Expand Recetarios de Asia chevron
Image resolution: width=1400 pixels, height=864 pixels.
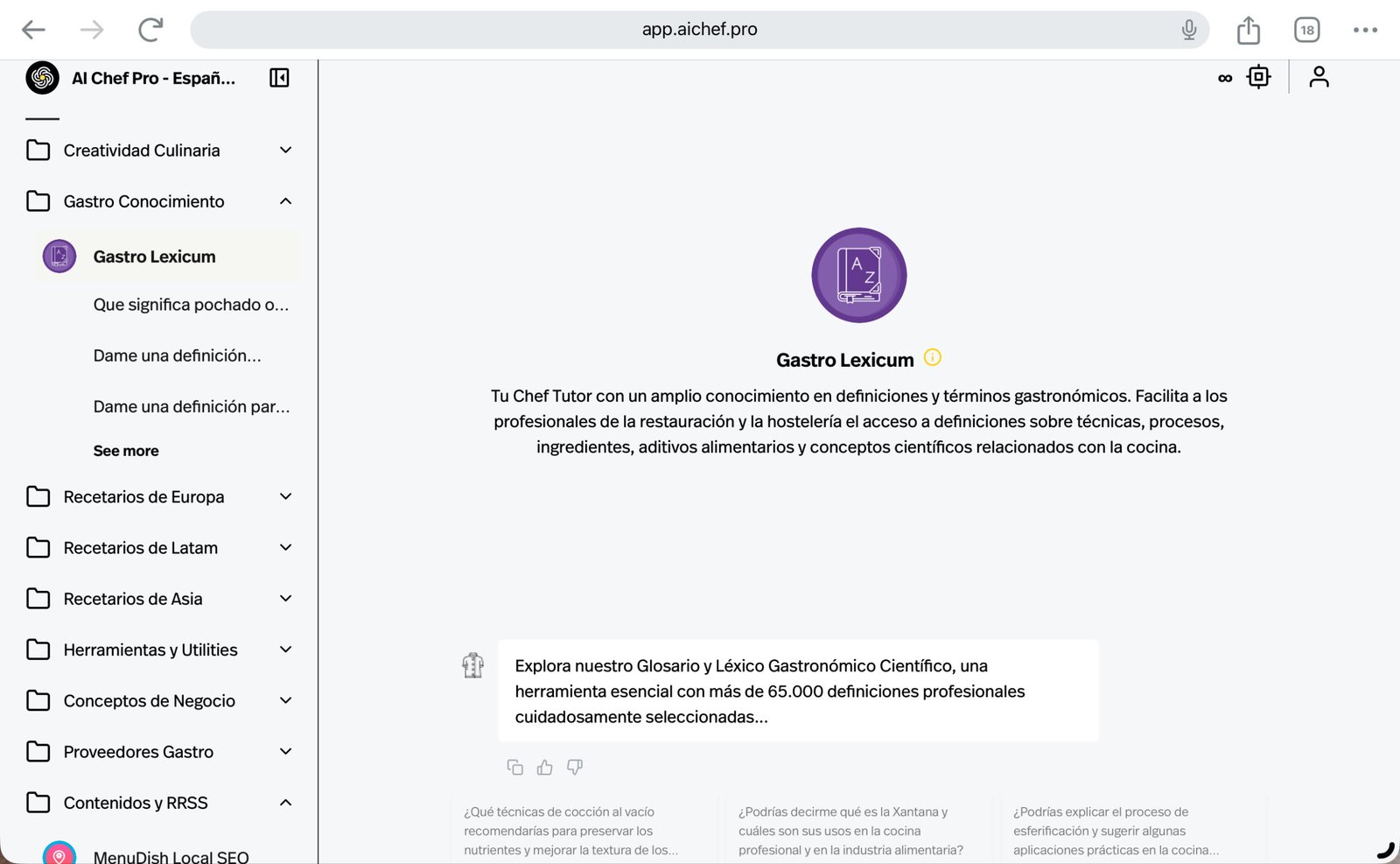pyautogui.click(x=285, y=598)
